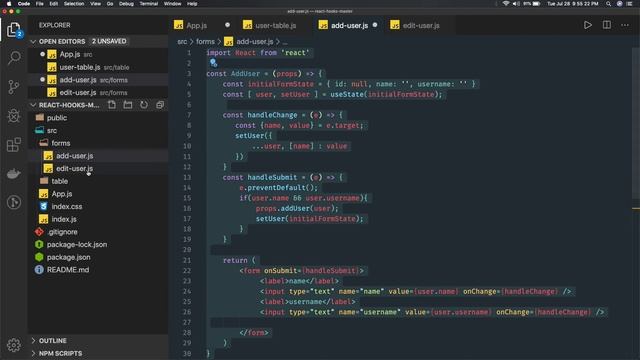Image resolution: width=640 pixels, height=360 pixels.
Task: Open the Source Control view
Action: 14,87
